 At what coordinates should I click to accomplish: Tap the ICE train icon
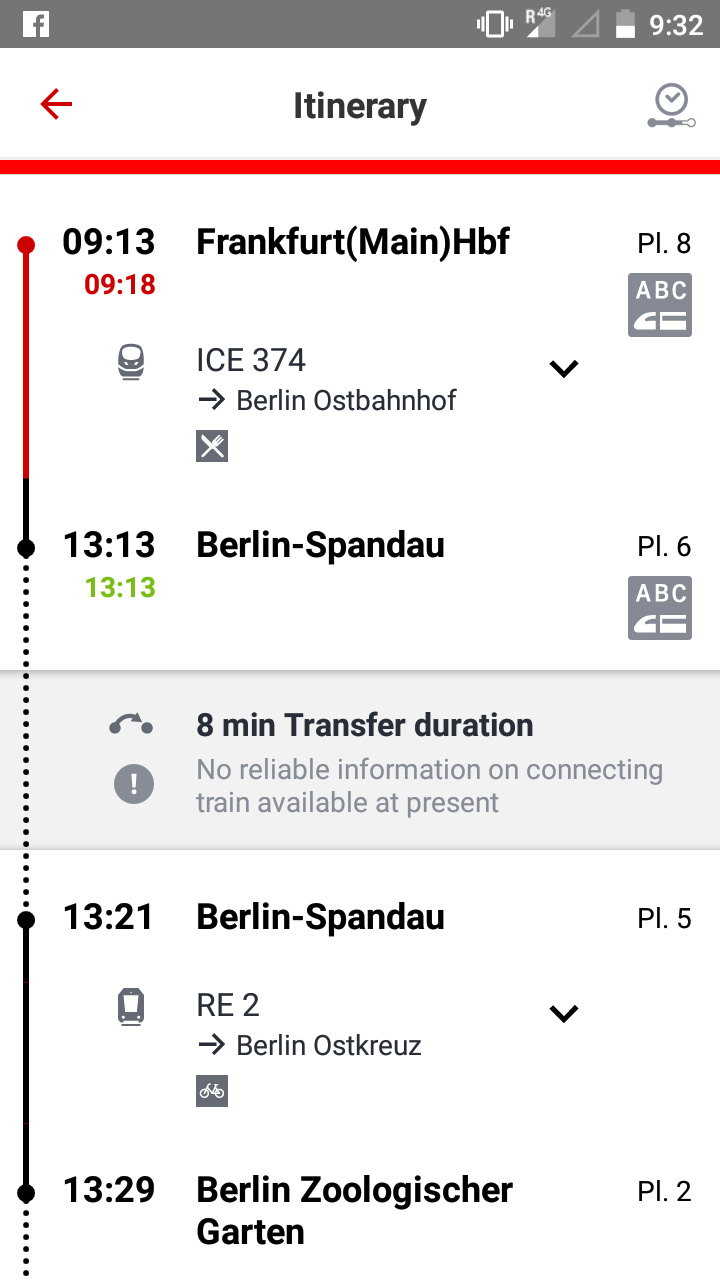[131, 362]
